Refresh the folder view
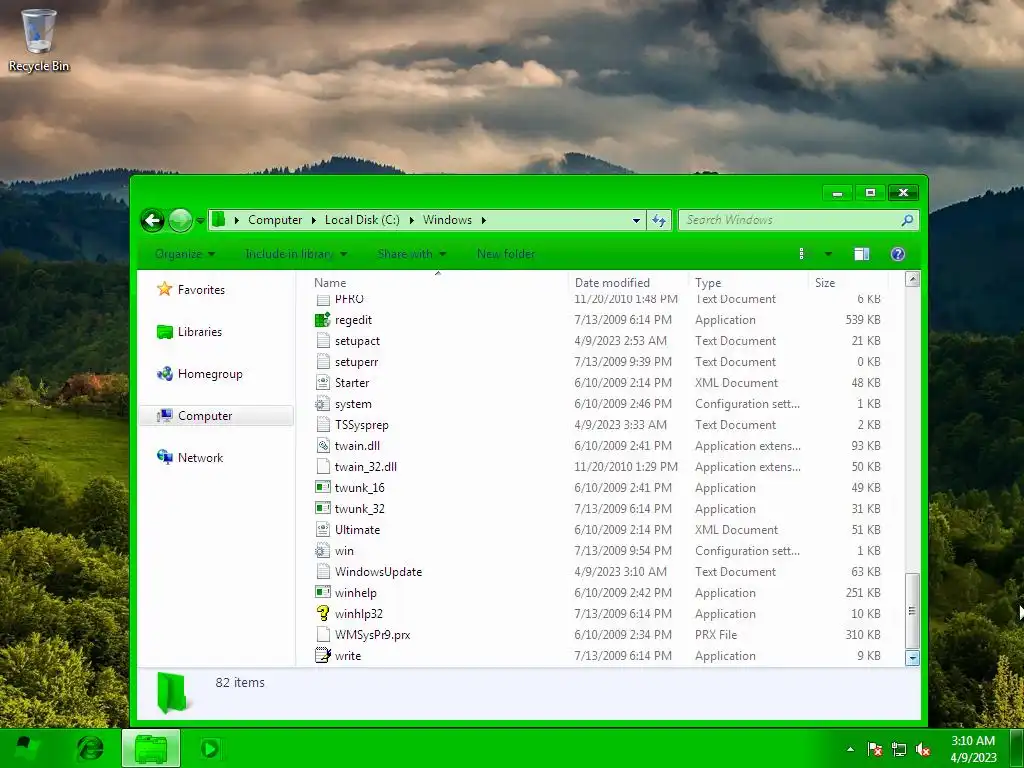 (659, 221)
